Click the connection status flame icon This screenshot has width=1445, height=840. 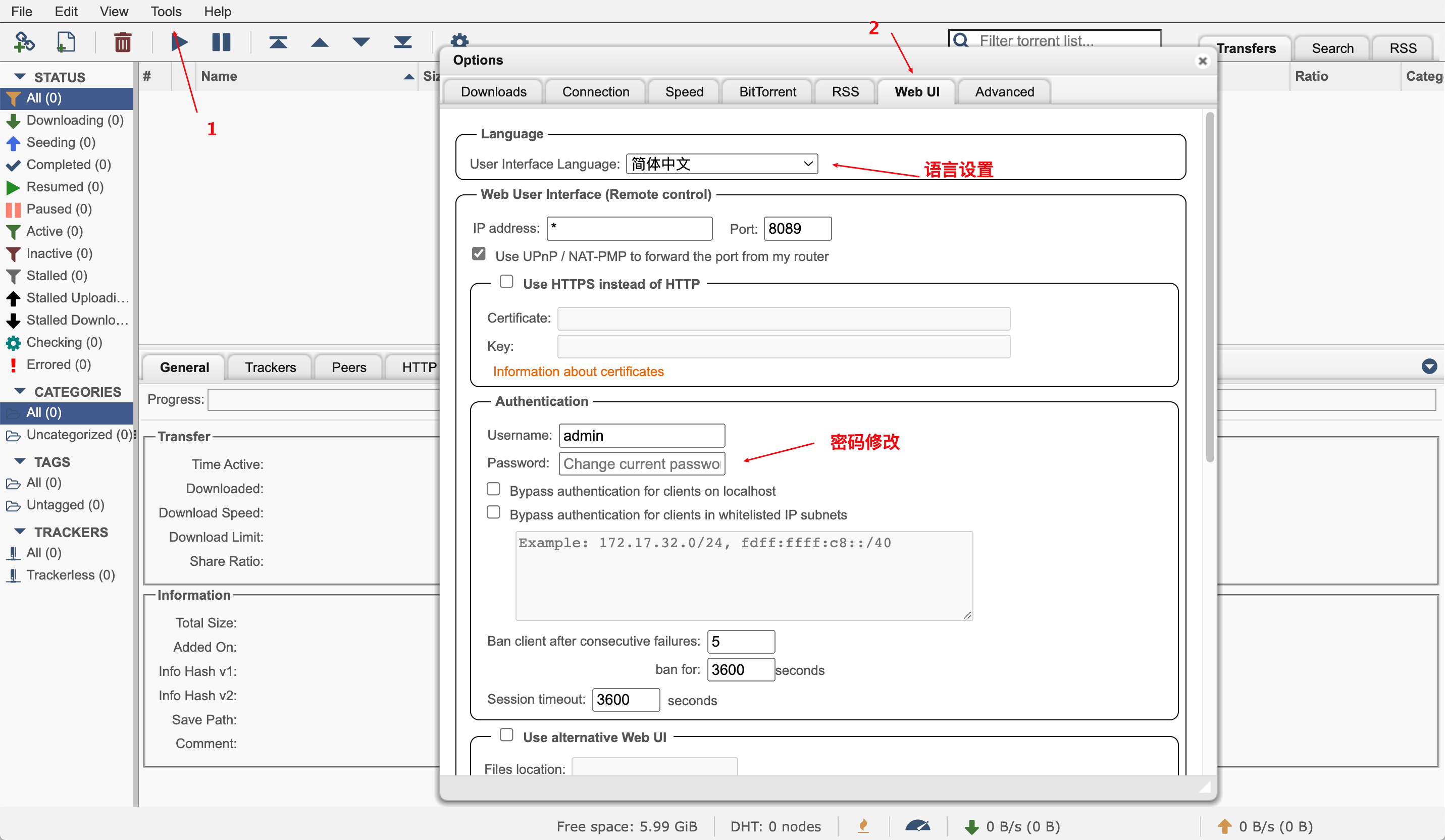(863, 826)
